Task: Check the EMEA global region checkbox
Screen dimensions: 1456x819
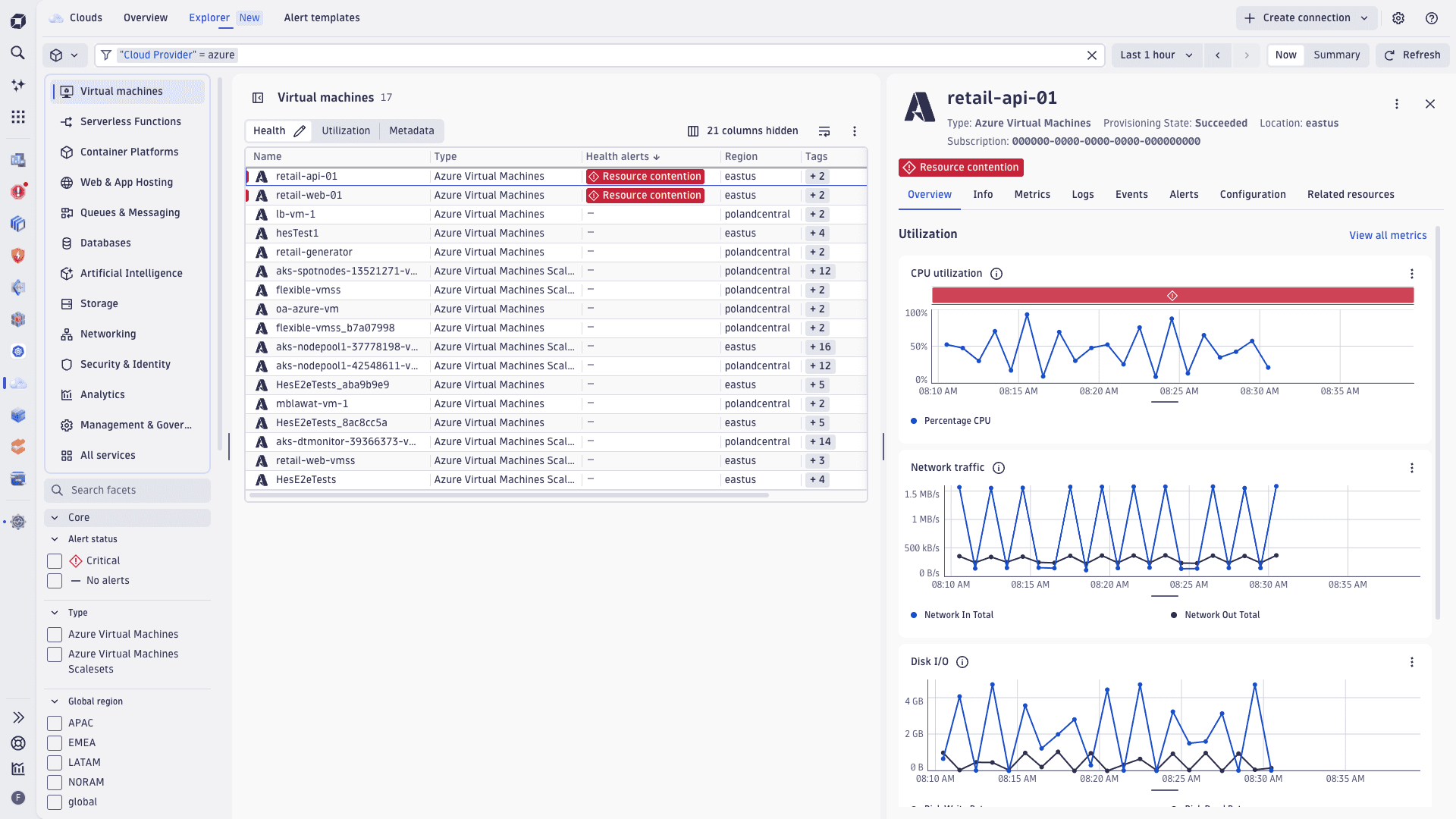Action: [54, 742]
